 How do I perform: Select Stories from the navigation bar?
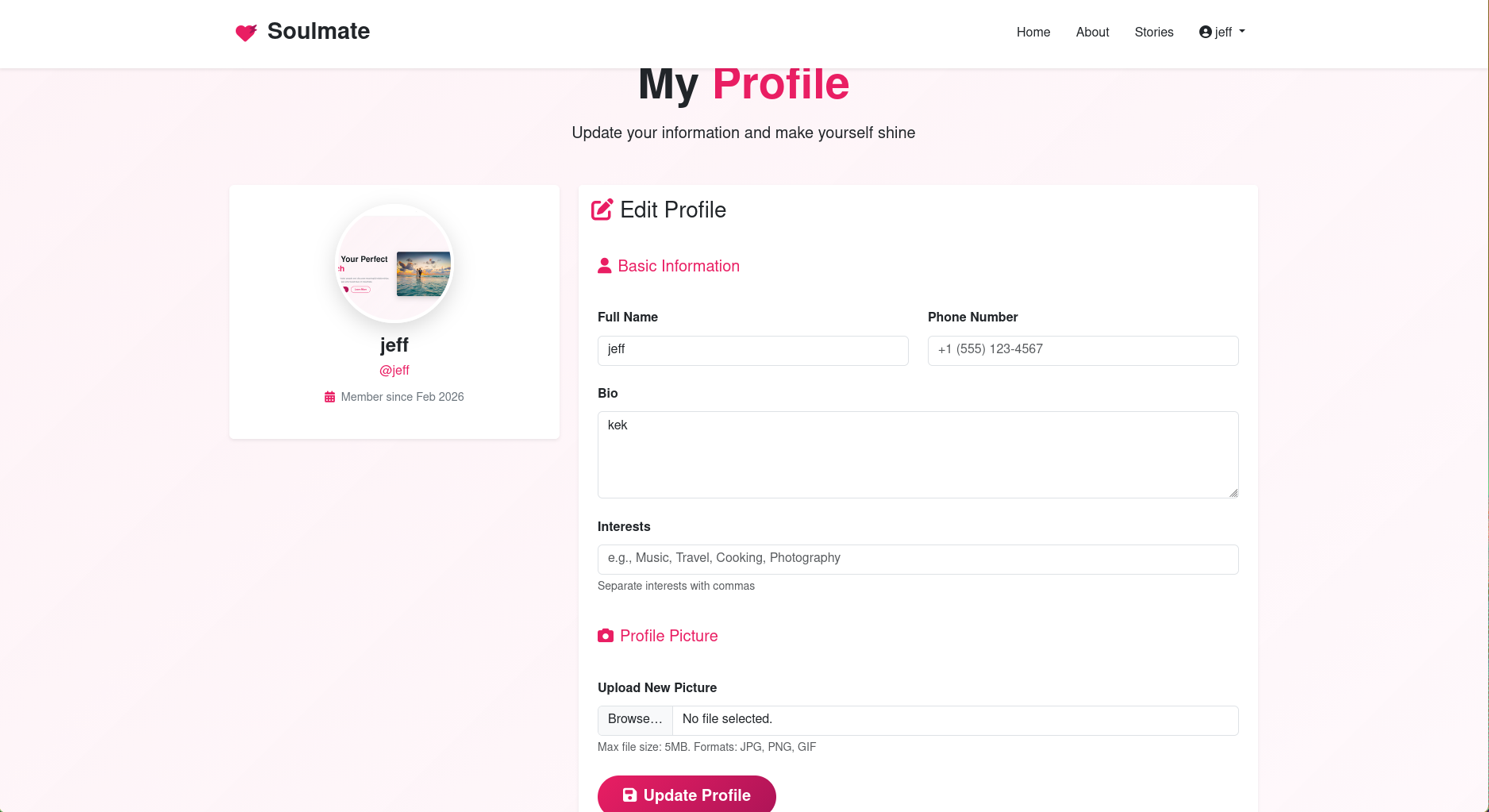pyautogui.click(x=1154, y=32)
